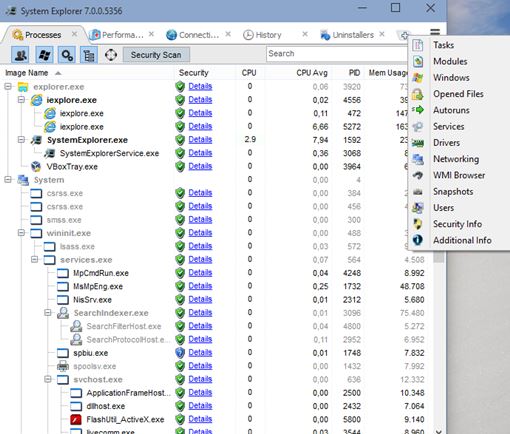
Task: Close the History tab
Action: pos(305,34)
